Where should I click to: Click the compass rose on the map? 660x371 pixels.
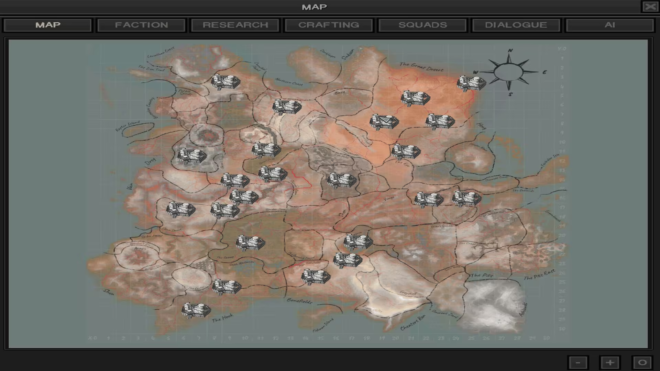point(509,72)
